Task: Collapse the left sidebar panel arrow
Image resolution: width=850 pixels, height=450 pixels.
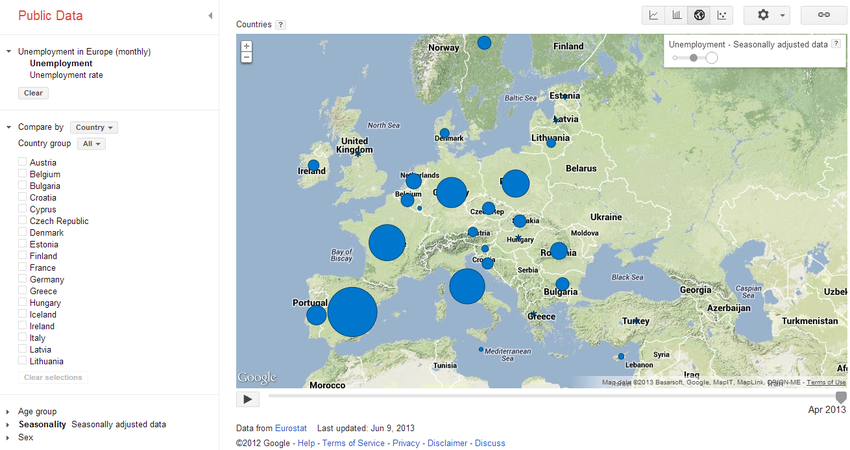Action: pos(210,16)
